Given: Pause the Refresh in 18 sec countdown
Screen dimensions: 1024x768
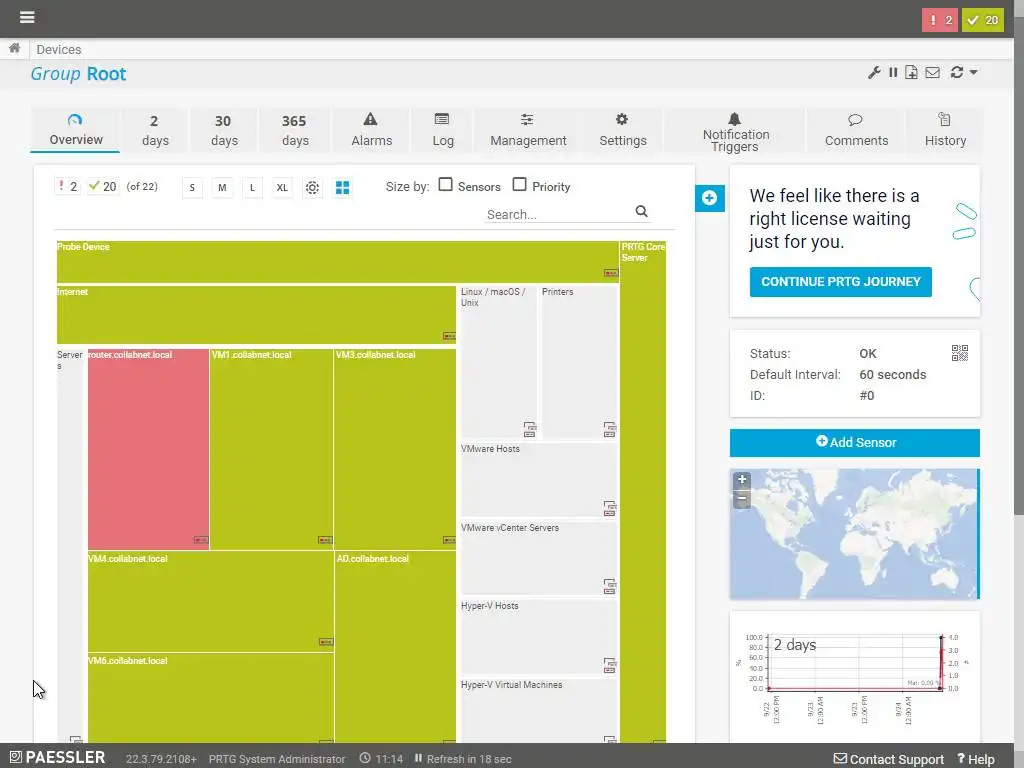Looking at the screenshot, I should click(463, 759).
